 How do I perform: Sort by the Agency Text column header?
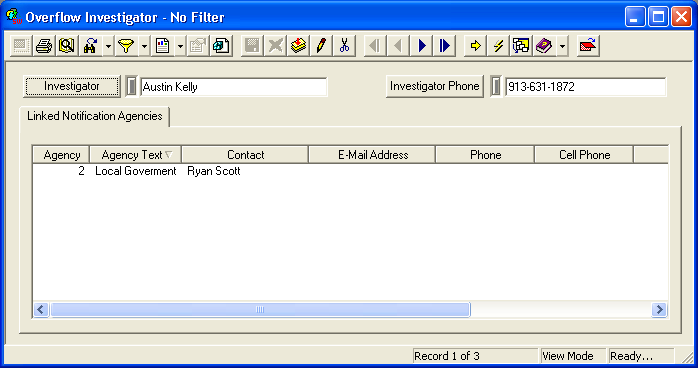click(136, 155)
